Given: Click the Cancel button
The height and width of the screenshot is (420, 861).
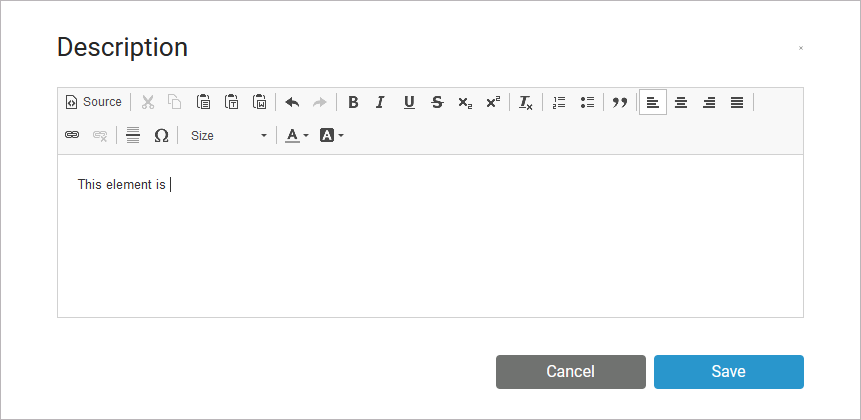Looking at the screenshot, I should pos(570,372).
